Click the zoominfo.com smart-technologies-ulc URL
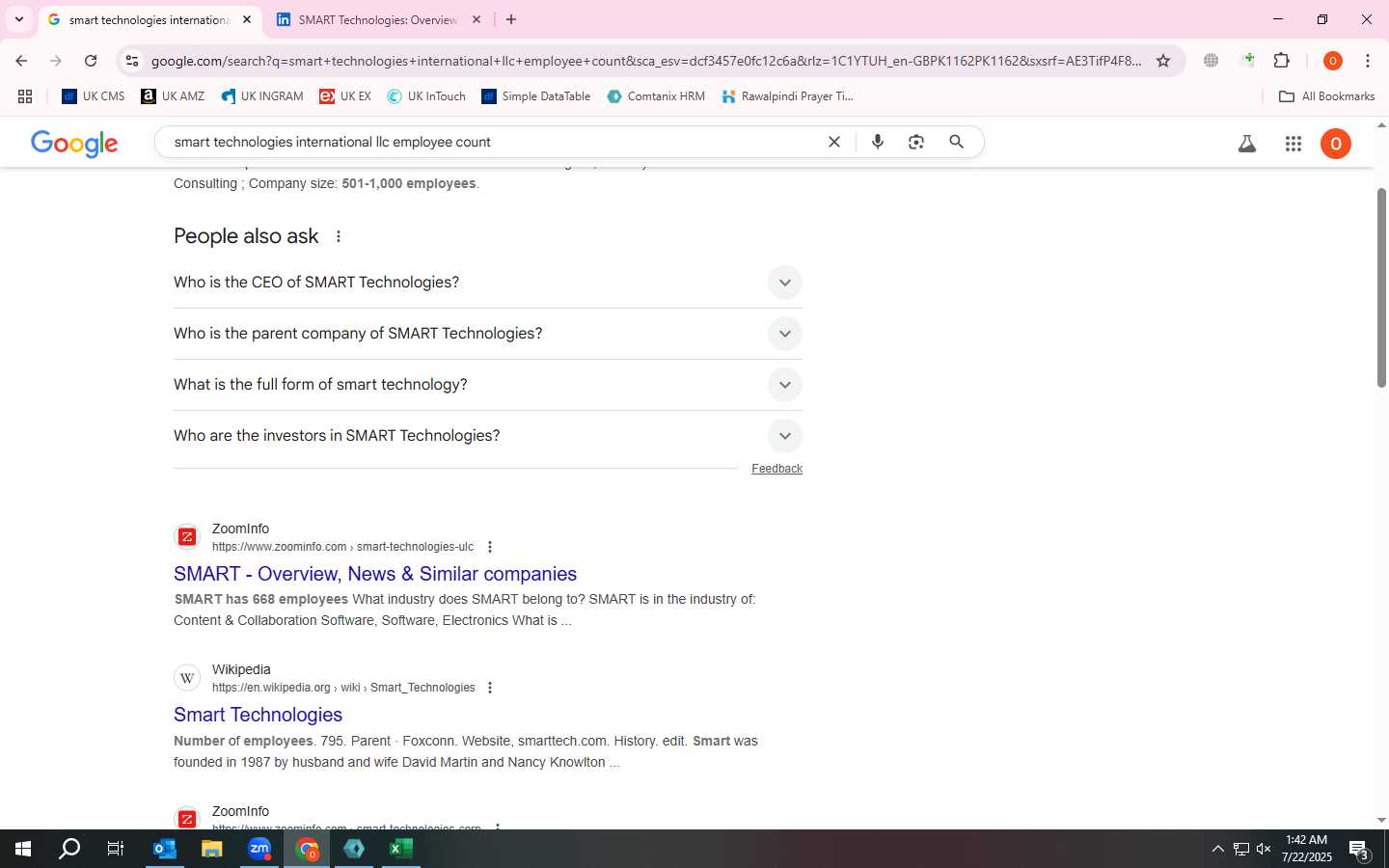The image size is (1389, 868). pos(342,547)
